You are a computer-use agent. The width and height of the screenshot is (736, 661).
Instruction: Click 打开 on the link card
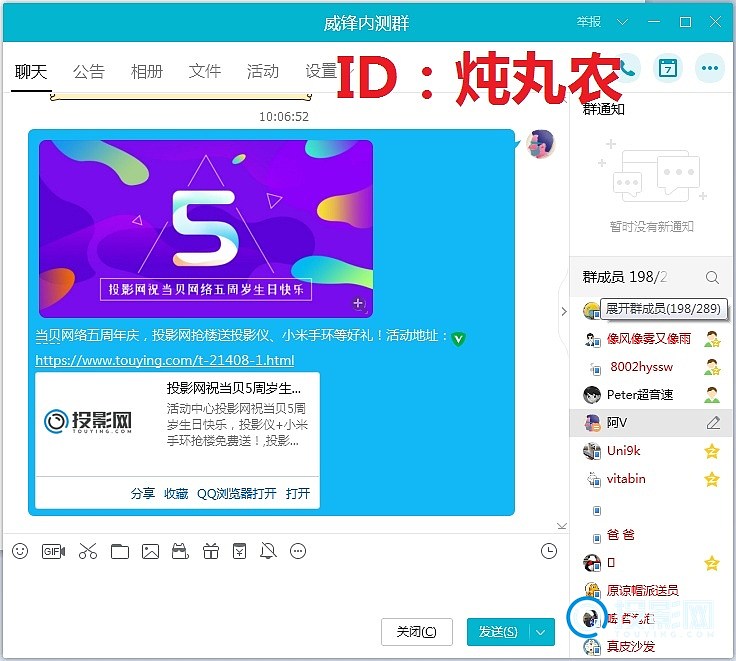point(298,493)
